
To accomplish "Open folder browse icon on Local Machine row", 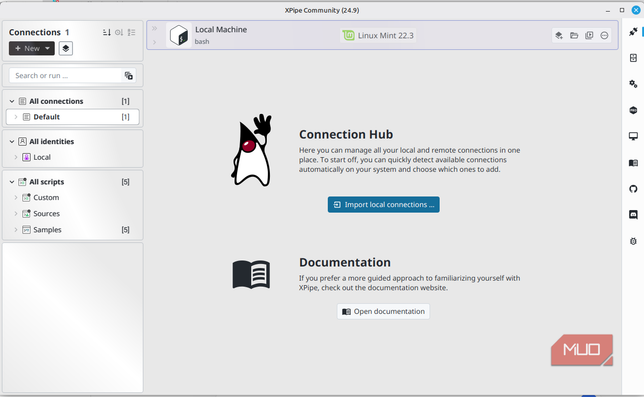I will coord(574,35).
